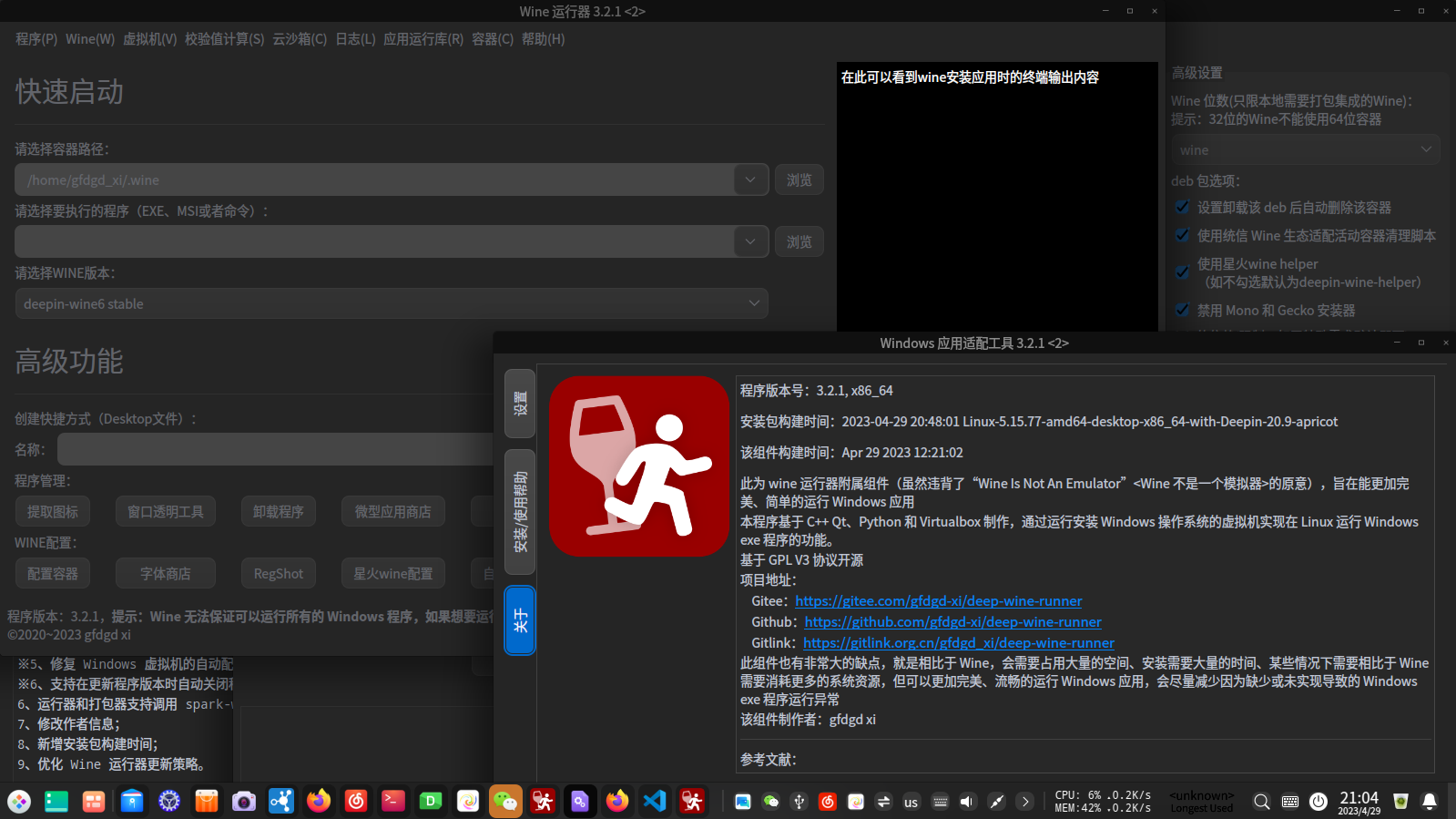Click the power button icon in the tray
Image resolution: width=1456 pixels, height=819 pixels.
(1319, 802)
